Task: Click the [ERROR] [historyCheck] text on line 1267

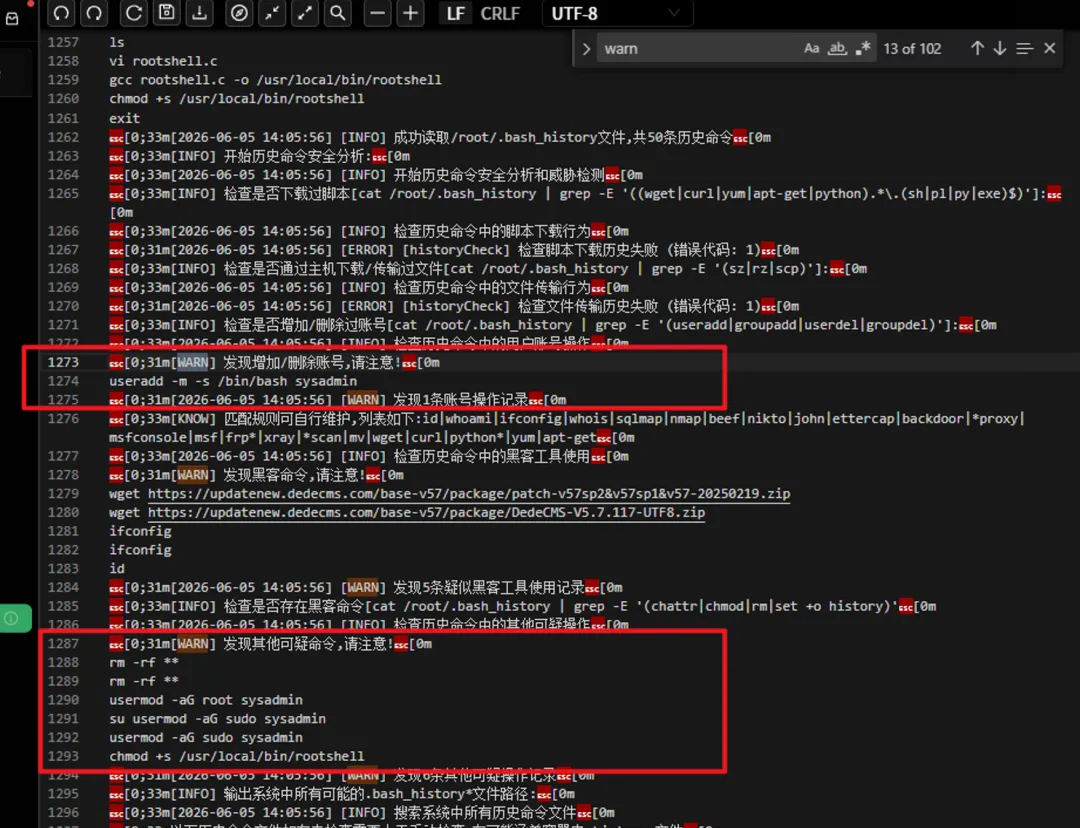Action: tap(425, 249)
